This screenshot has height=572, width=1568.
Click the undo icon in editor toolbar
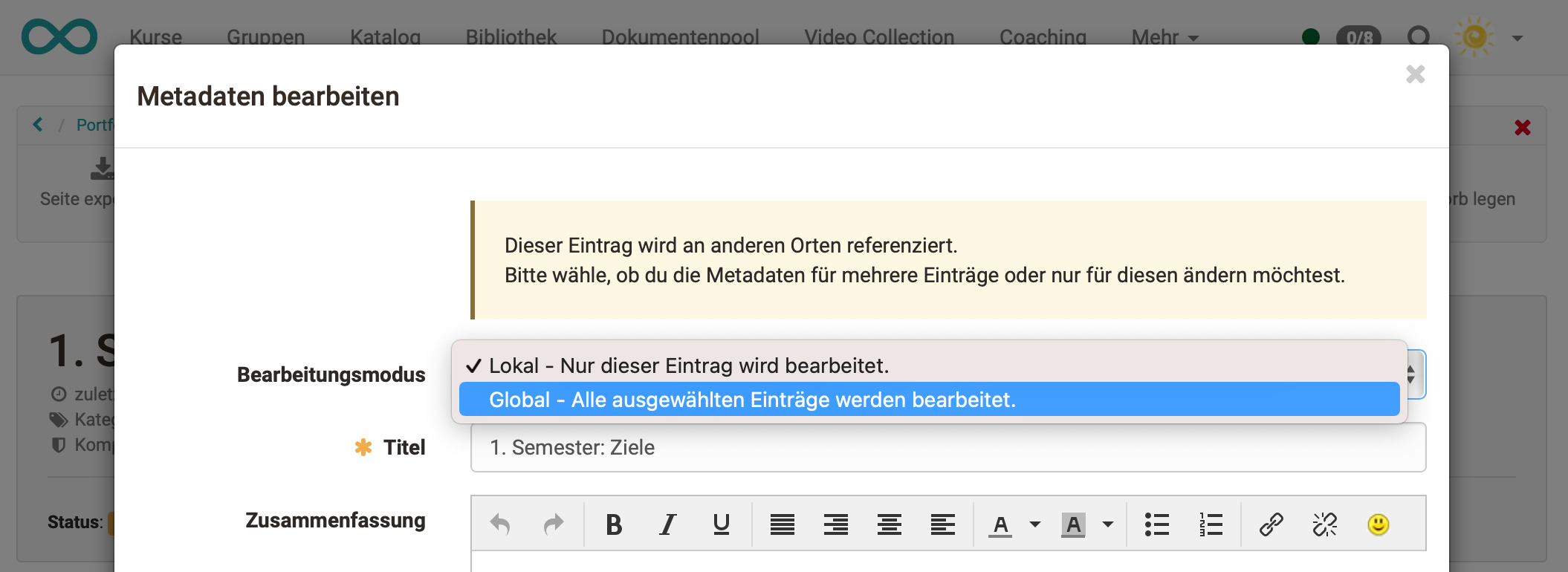coord(500,524)
